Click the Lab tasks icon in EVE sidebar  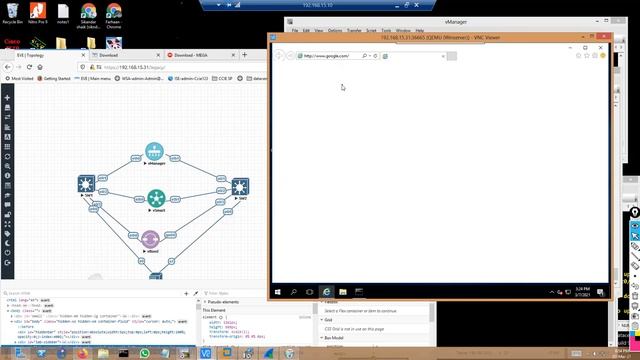click(x=7, y=196)
